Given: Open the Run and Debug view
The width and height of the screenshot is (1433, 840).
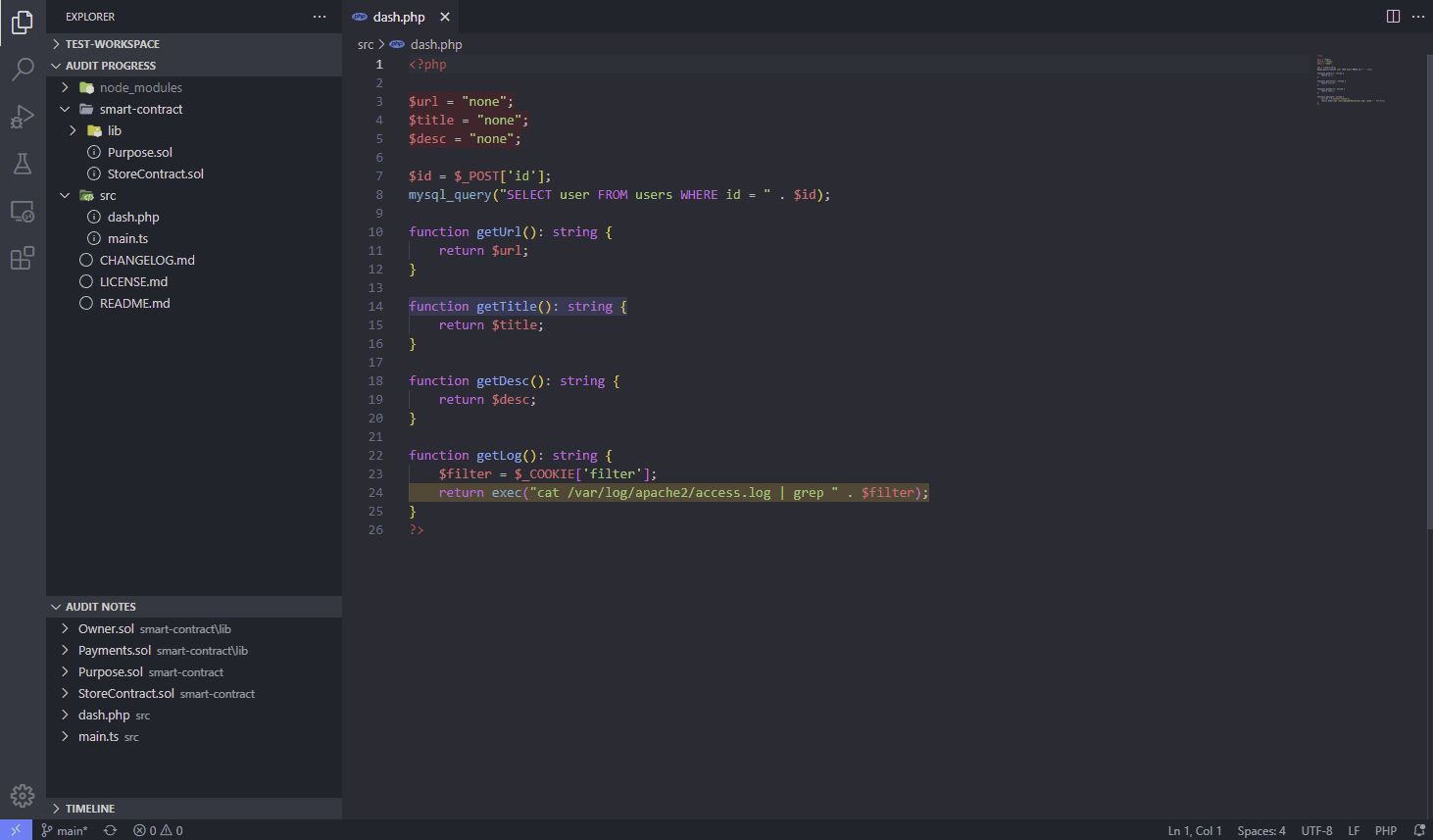Looking at the screenshot, I should [23, 117].
